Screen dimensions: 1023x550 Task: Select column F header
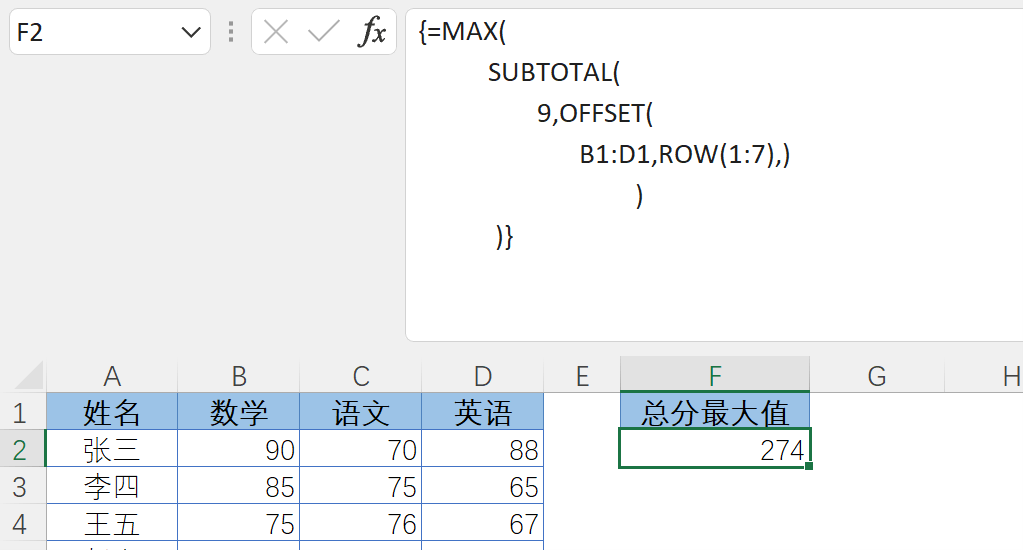point(714,375)
